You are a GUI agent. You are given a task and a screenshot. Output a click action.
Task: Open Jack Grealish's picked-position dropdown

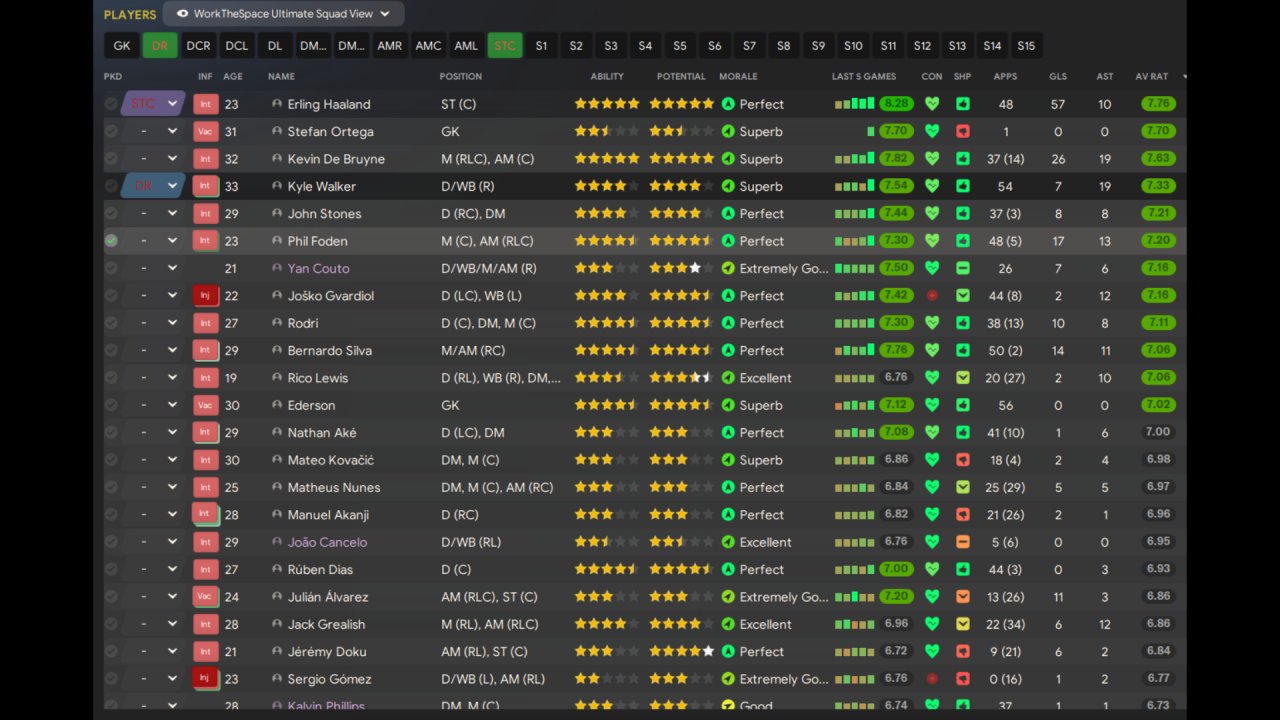153,624
